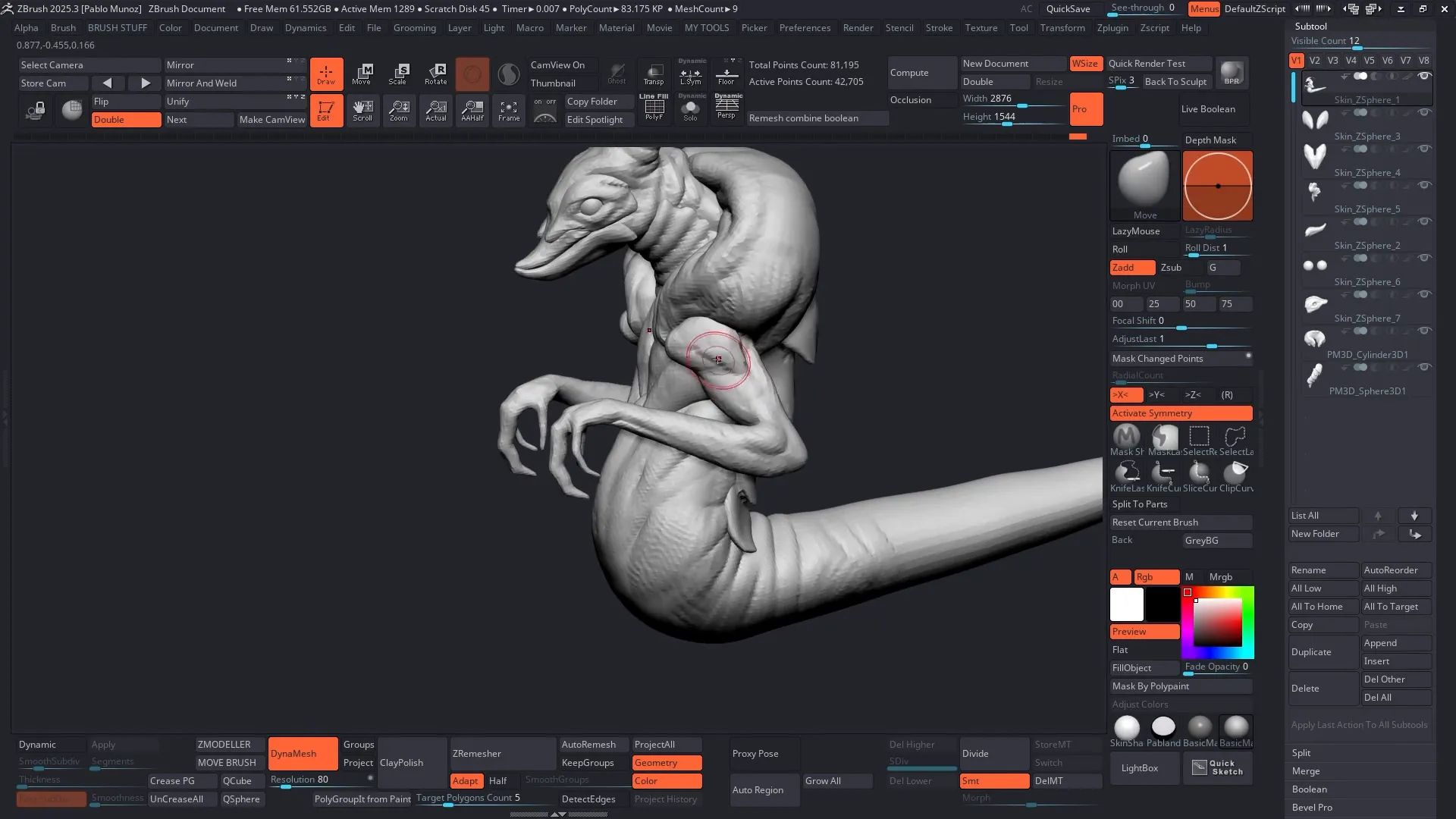1456x819 pixels.
Task: Open the Stroke menu
Action: click(939, 28)
